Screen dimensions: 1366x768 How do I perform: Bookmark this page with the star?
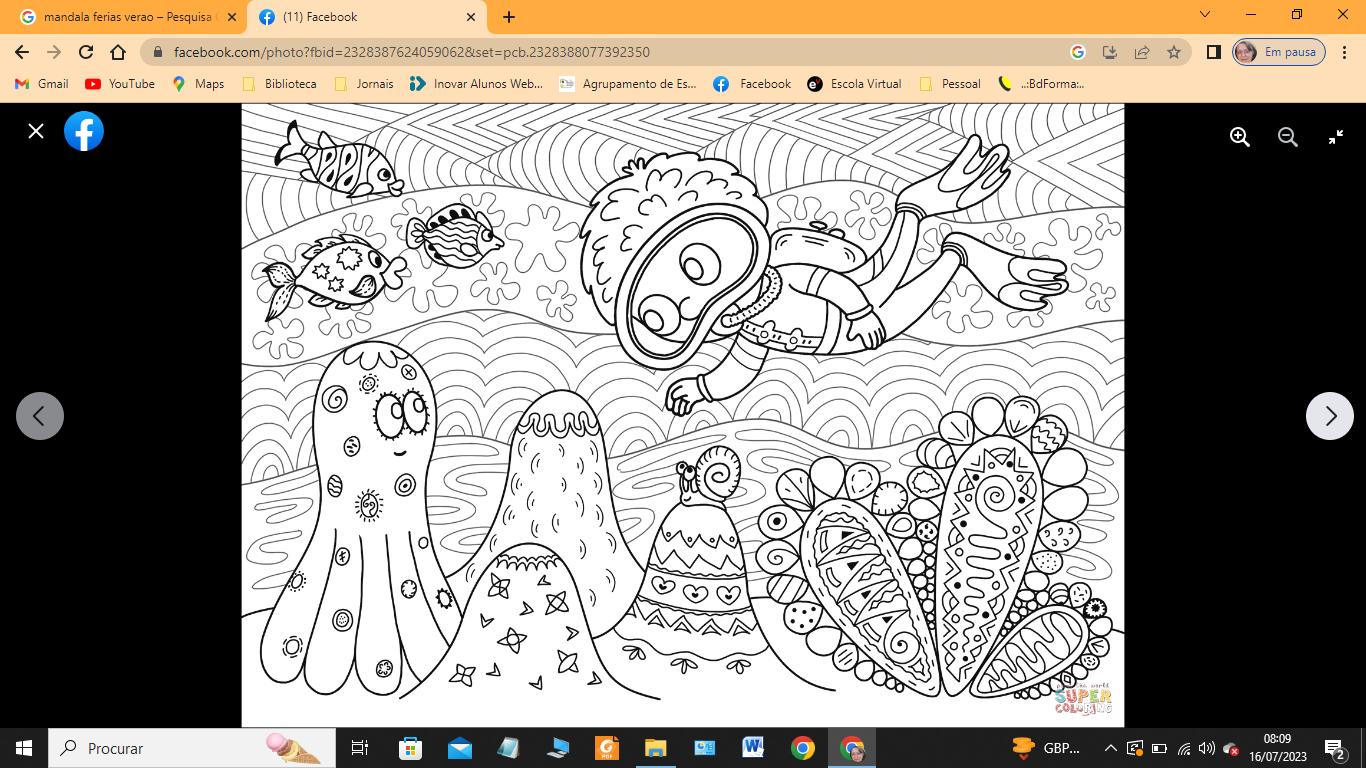pos(1173,52)
